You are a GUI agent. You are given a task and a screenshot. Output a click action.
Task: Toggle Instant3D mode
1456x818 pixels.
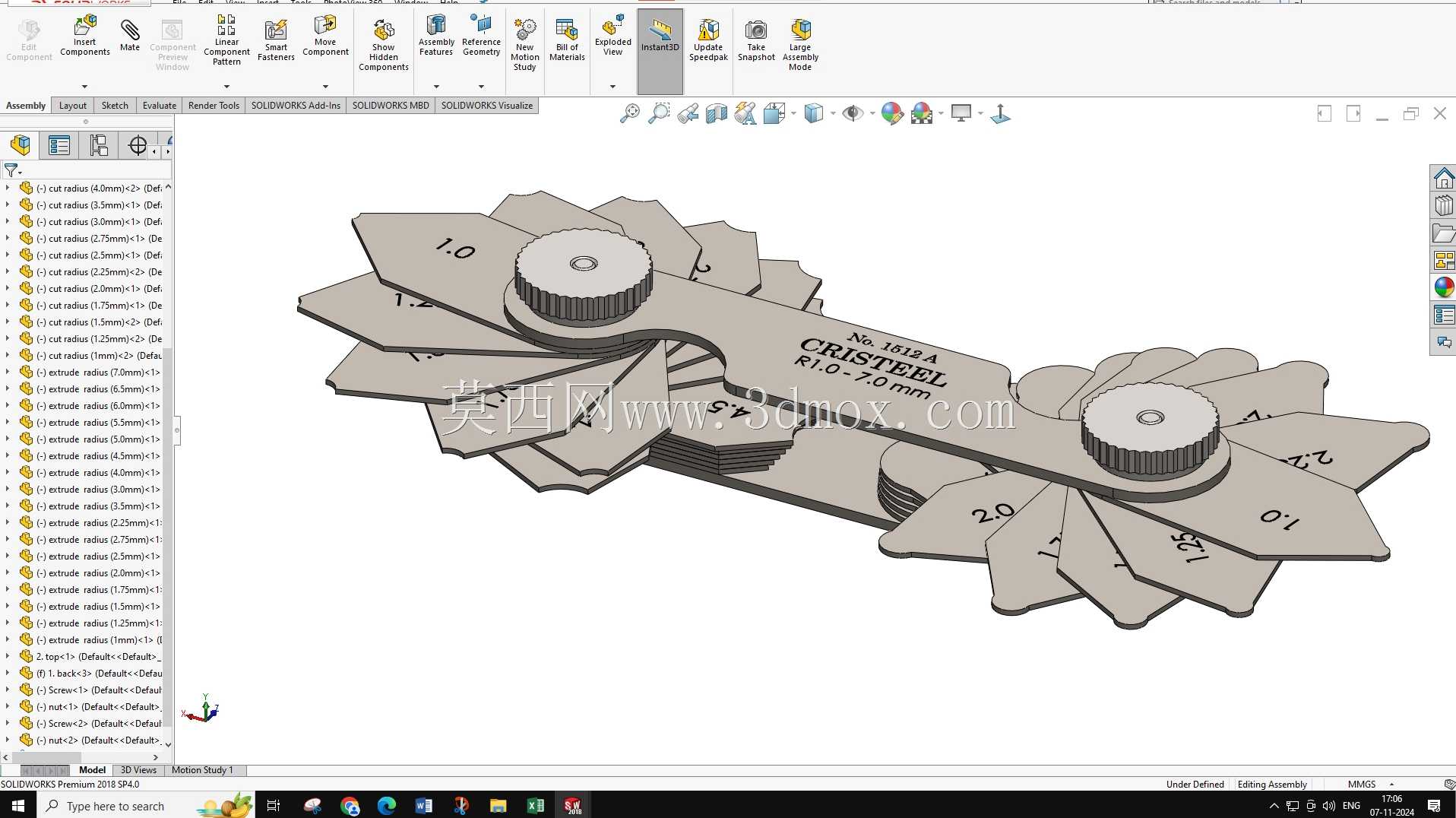[660, 36]
